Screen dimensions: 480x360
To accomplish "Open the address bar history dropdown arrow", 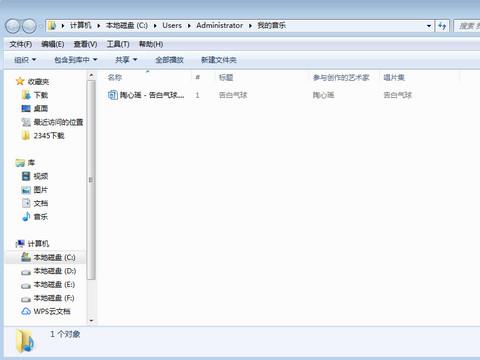I will [x=429, y=26].
